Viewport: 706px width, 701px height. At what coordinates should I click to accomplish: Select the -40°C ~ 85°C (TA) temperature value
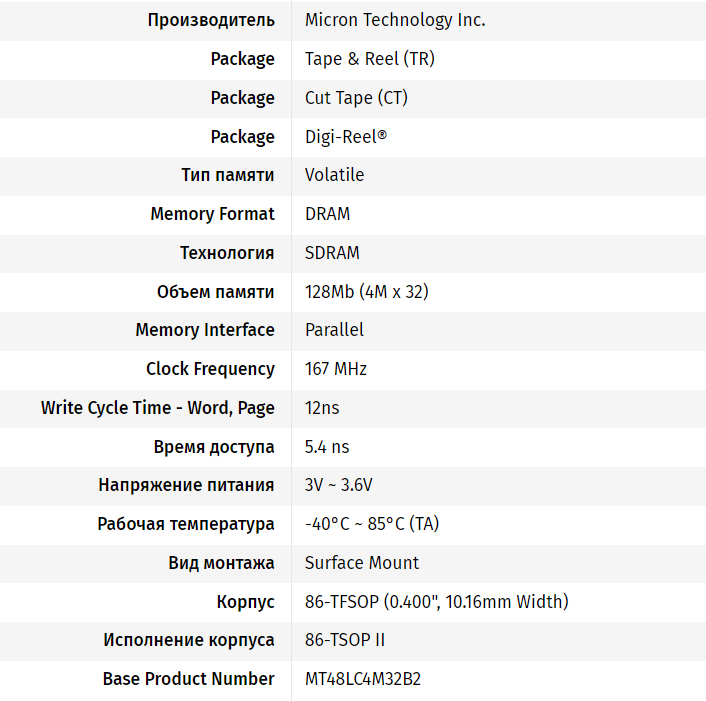(372, 524)
